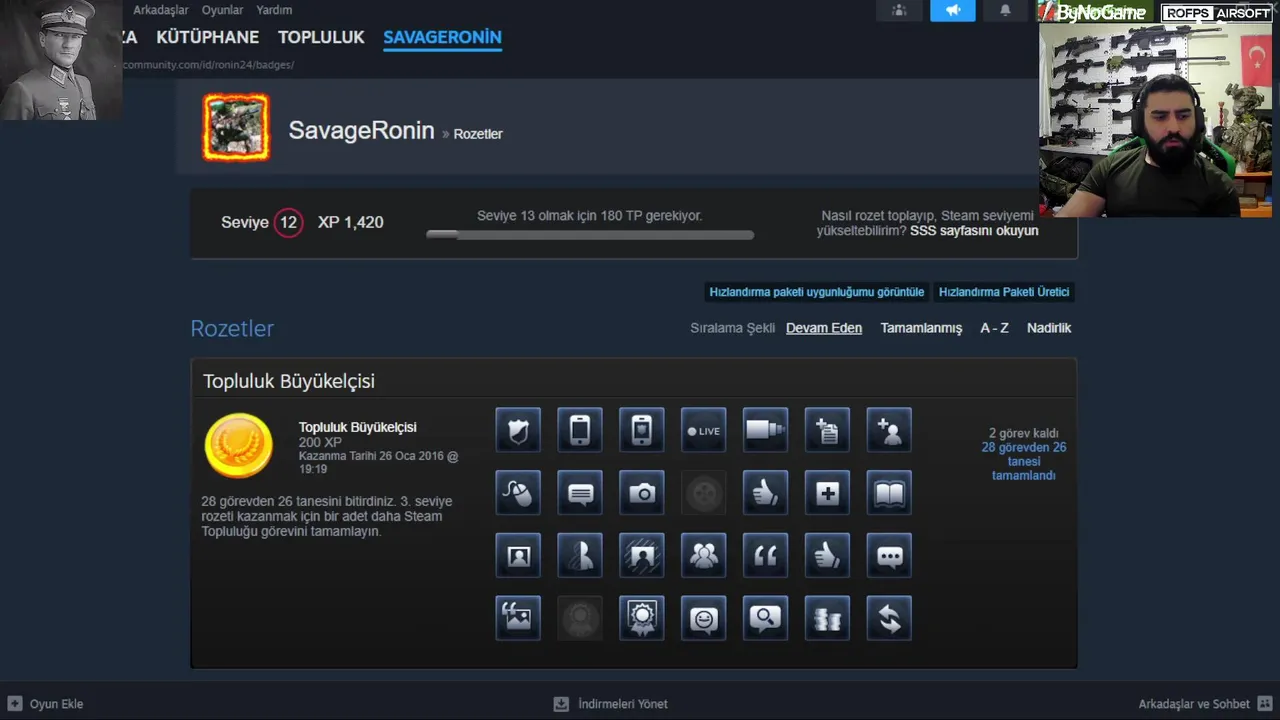Click the gold Topluluk Büyükelçisi badge coin

pos(238,445)
